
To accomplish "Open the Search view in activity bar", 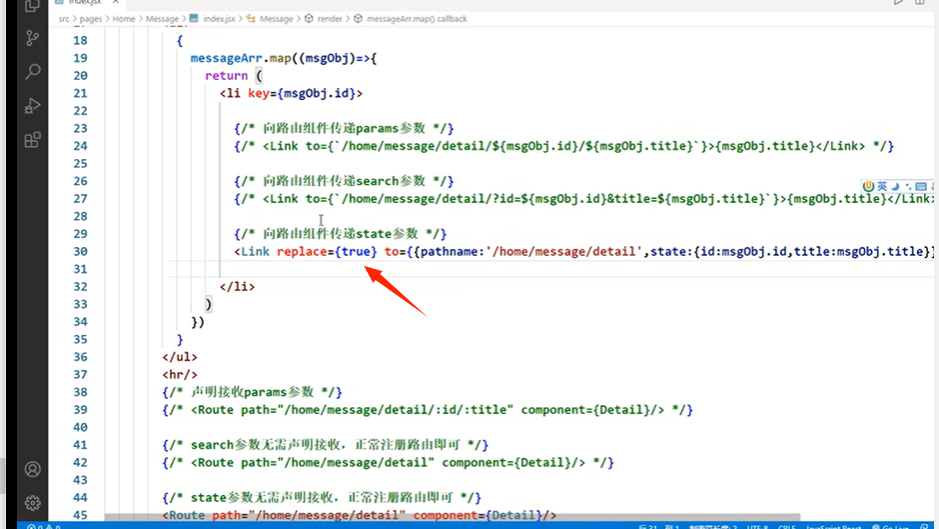I will (32, 72).
